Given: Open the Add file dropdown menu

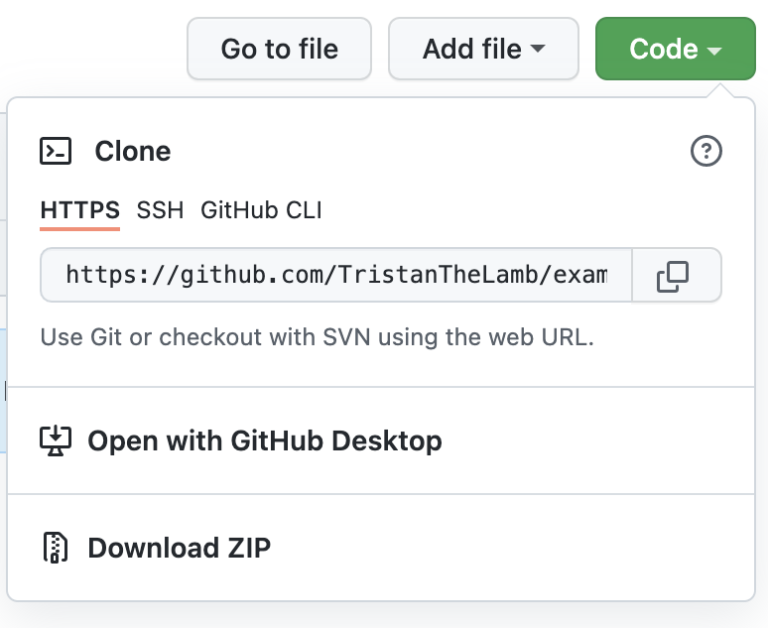Looking at the screenshot, I should click(x=483, y=48).
